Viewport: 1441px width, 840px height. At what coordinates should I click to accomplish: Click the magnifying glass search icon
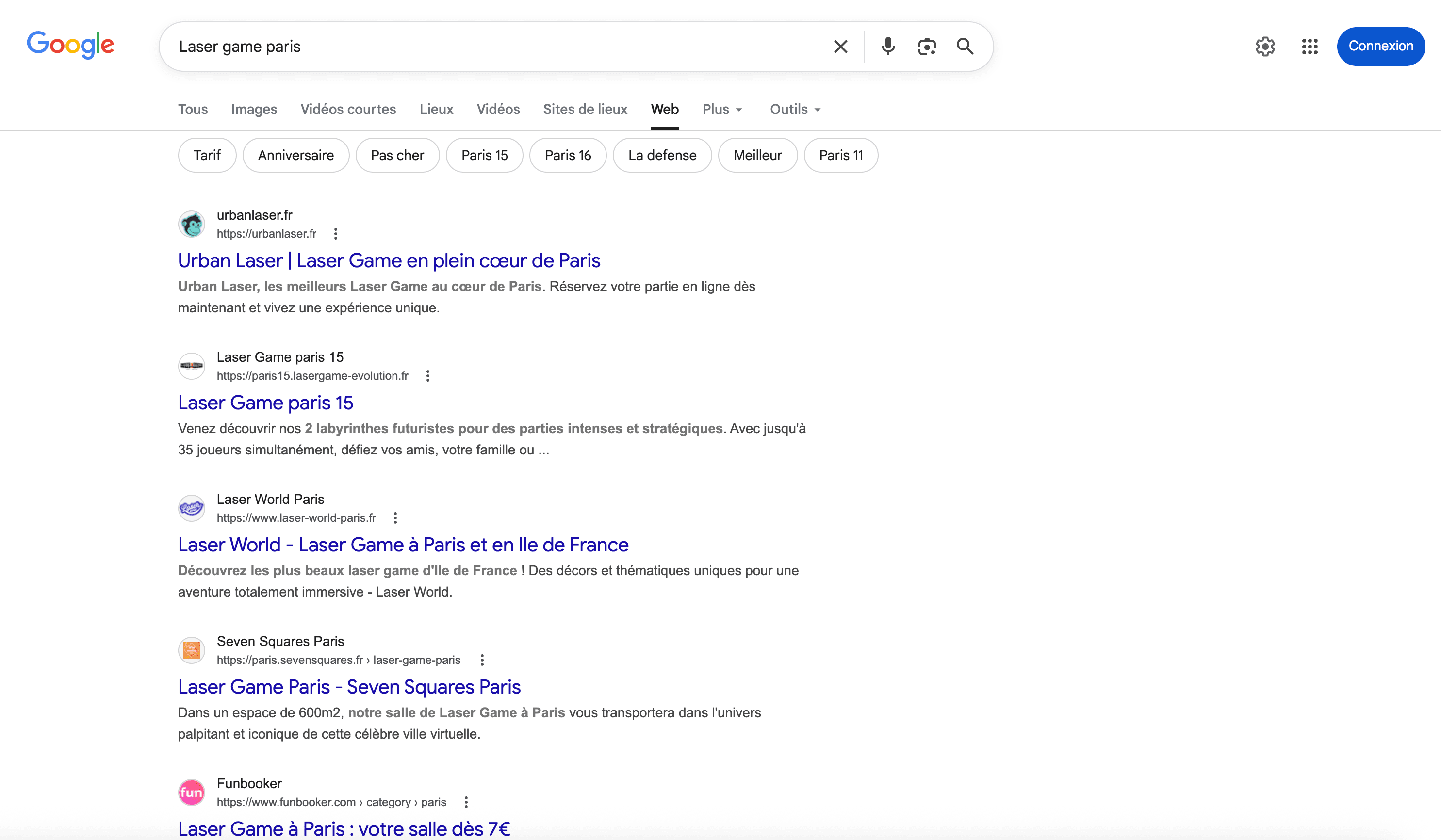pos(965,46)
